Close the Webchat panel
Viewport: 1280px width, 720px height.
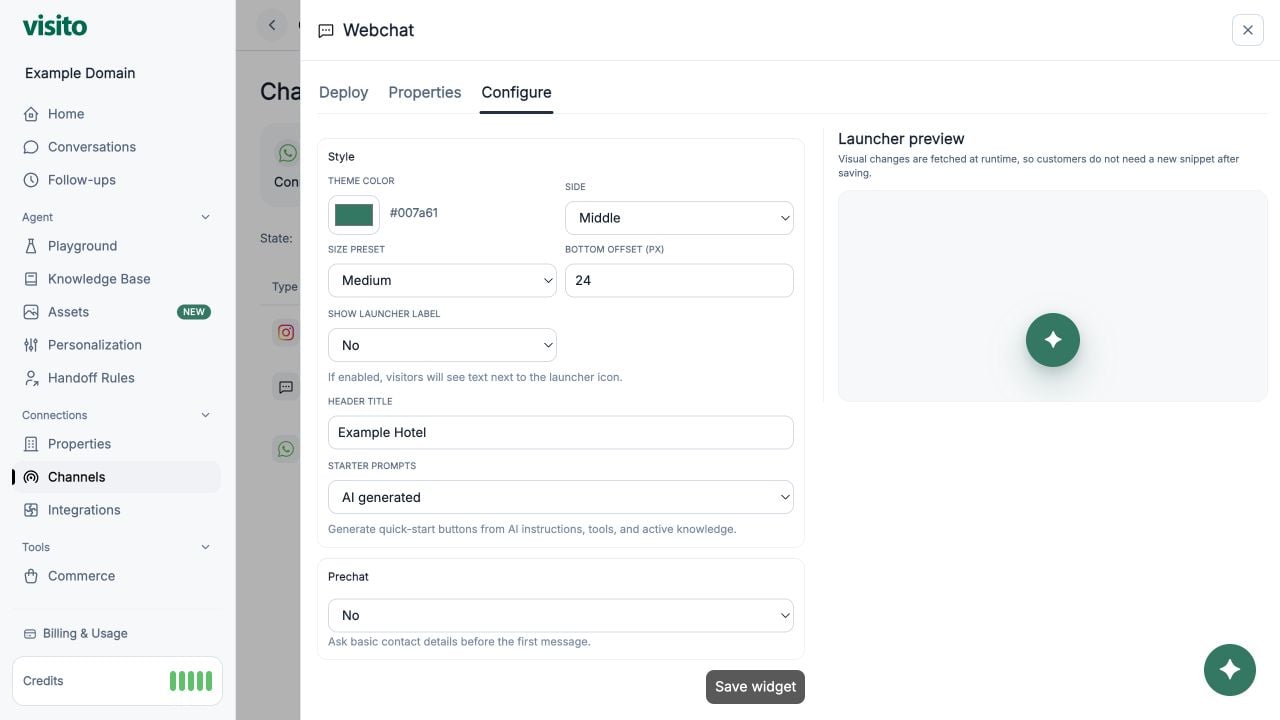pos(1248,30)
